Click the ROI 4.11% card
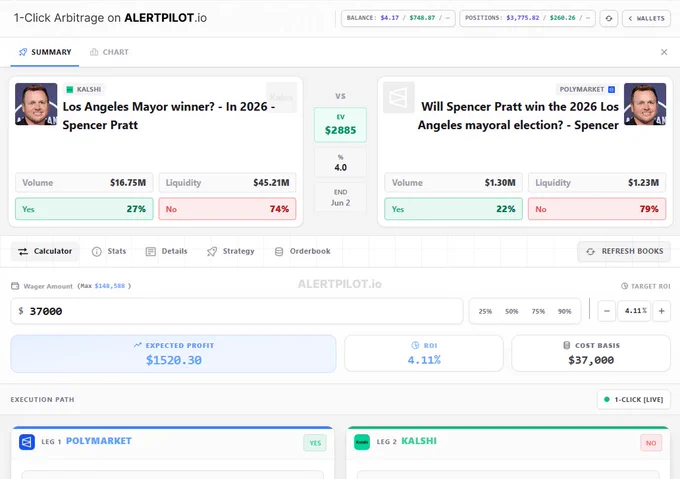The image size is (680, 479). (x=424, y=354)
